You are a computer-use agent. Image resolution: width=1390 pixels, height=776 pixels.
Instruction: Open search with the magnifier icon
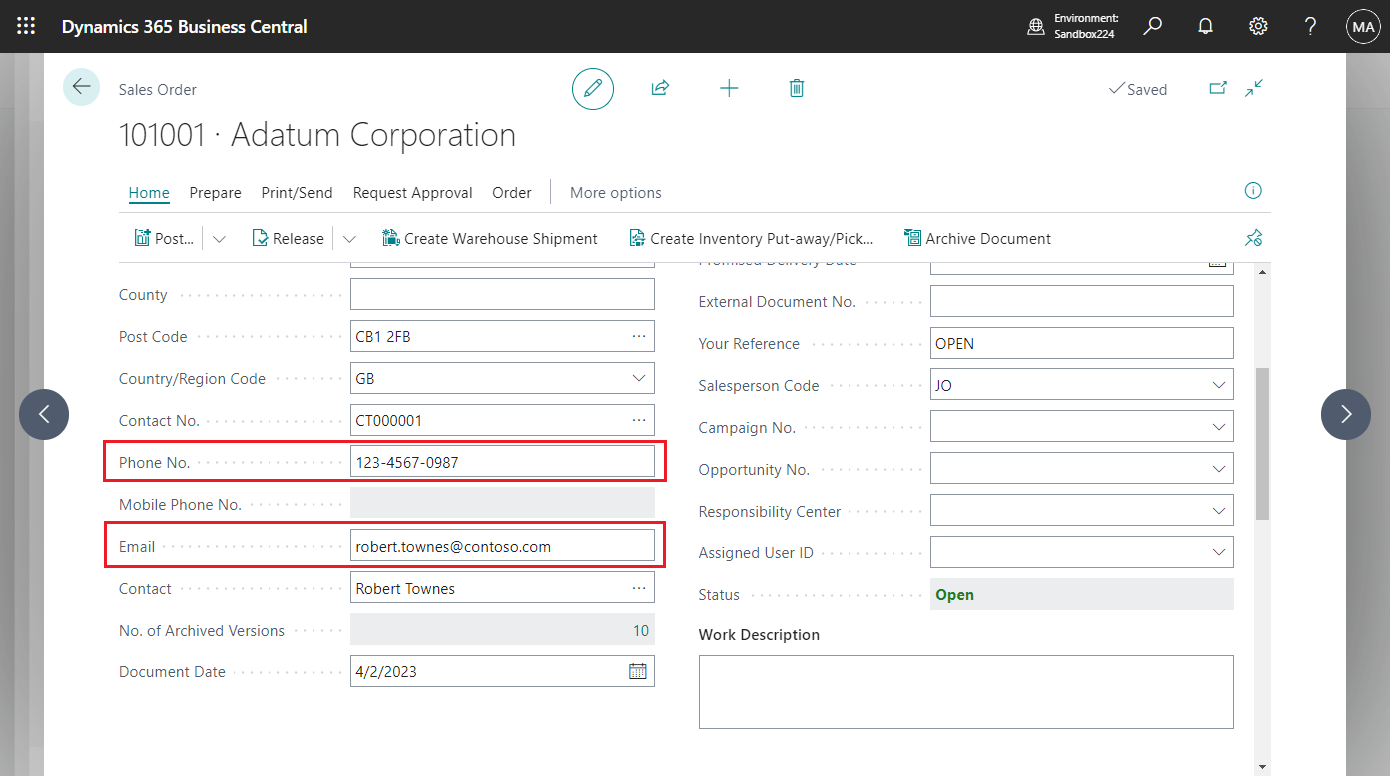pyautogui.click(x=1152, y=26)
